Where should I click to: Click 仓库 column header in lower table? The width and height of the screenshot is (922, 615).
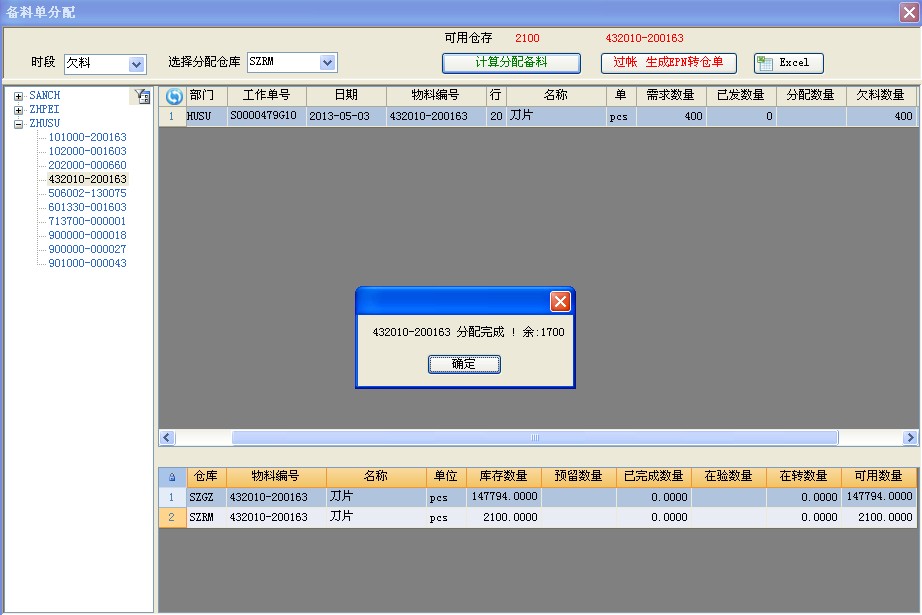coord(206,476)
